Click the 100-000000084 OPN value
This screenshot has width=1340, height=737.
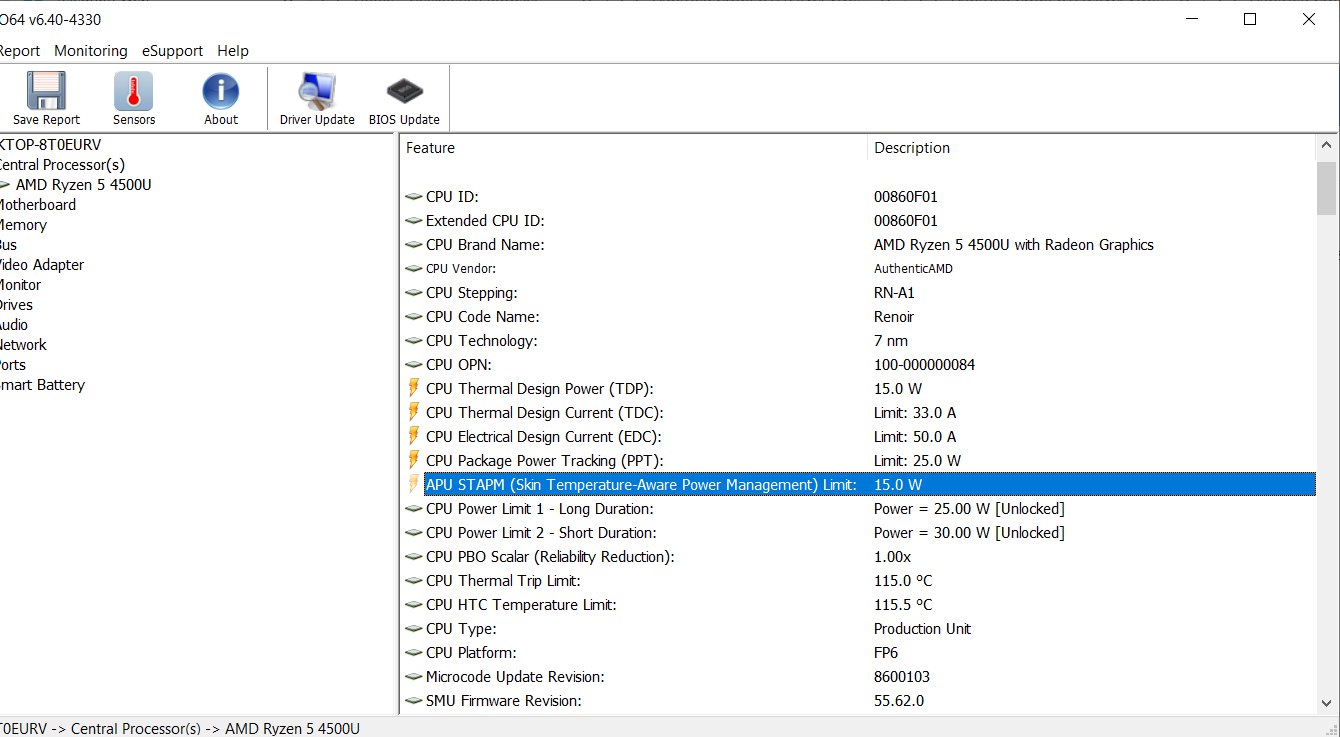924,365
